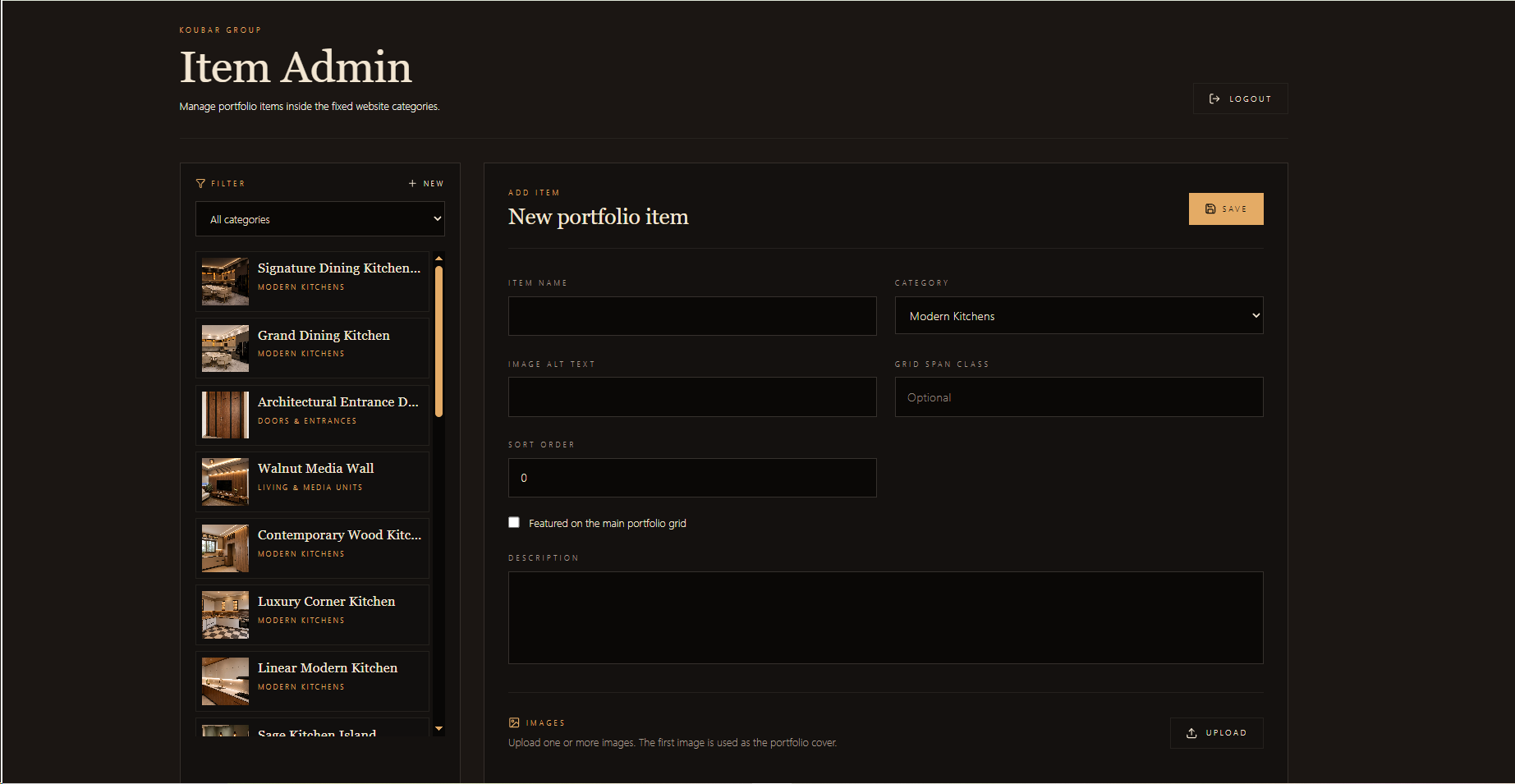
Task: Click the Upload images button
Action: coord(1216,733)
